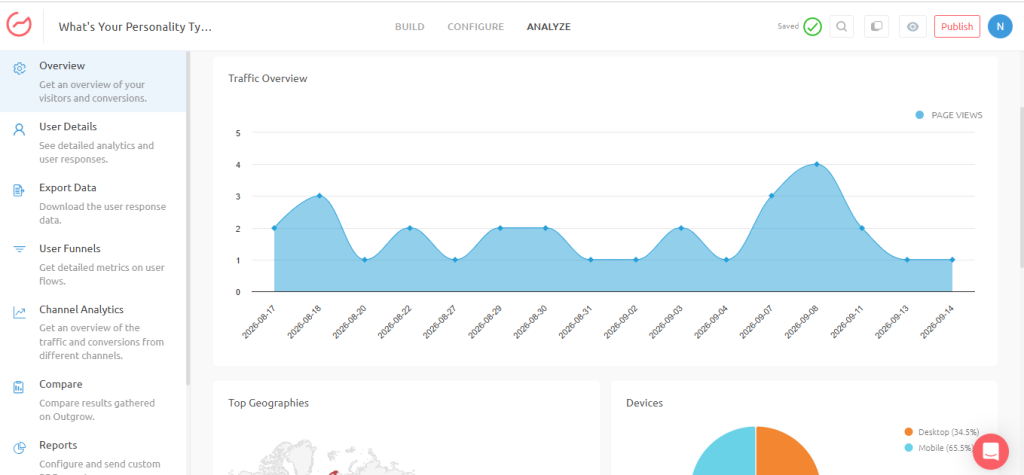Open preview with the eye icon
This screenshot has height=475, width=1024.
pos(913,27)
